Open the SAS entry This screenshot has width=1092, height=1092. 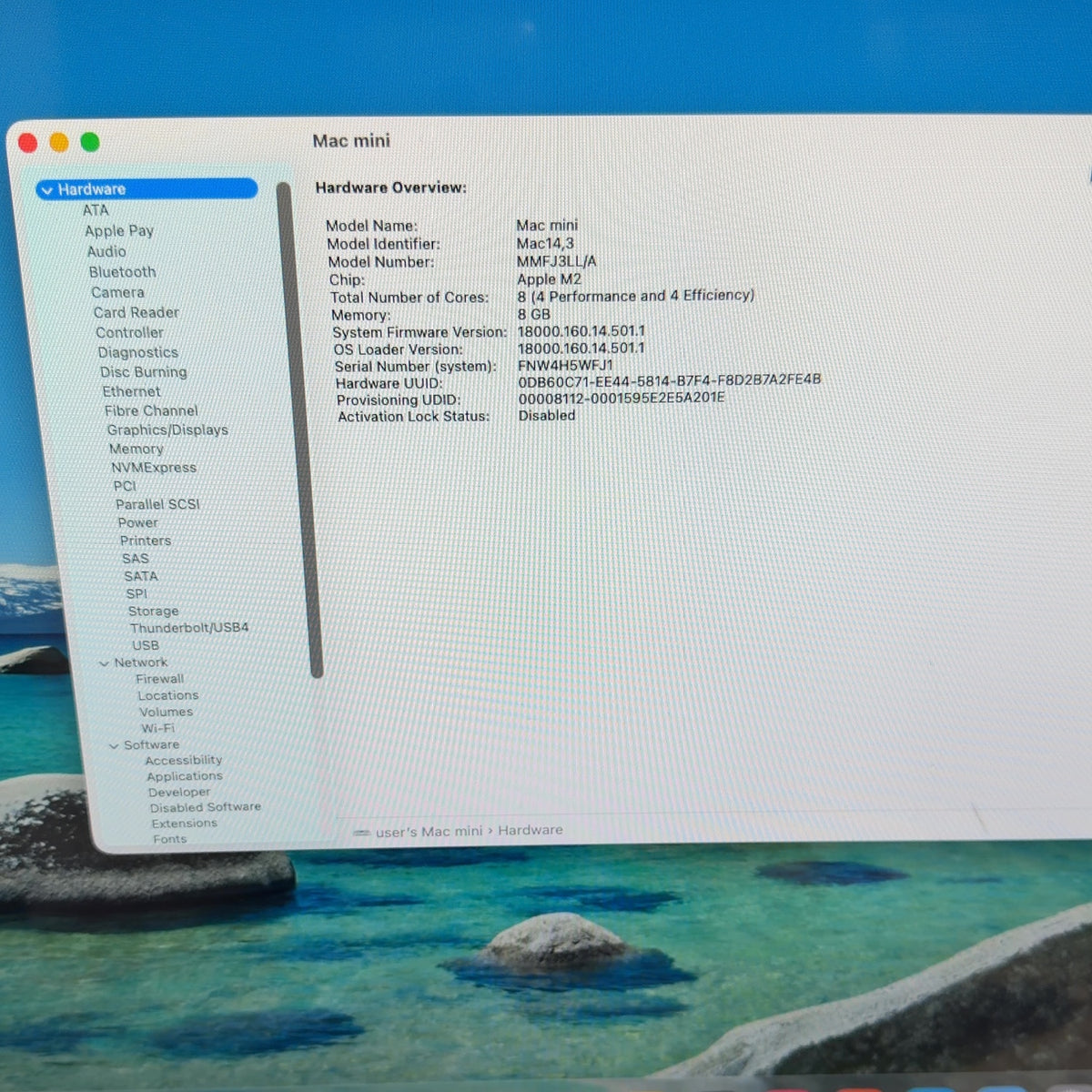pyautogui.click(x=135, y=559)
